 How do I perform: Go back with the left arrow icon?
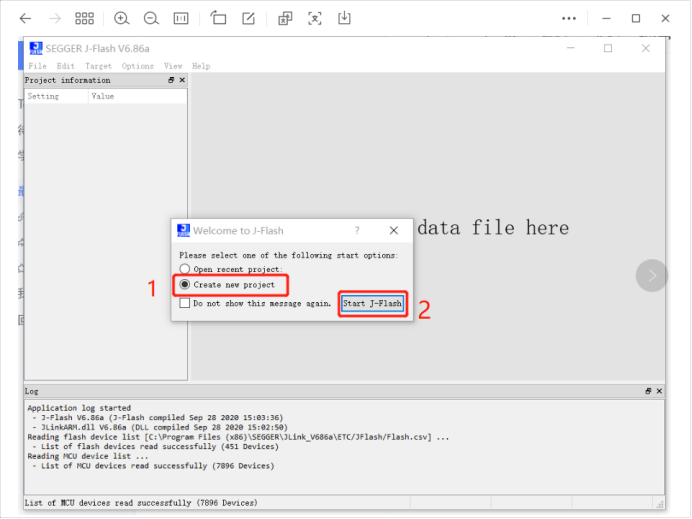pos(26,18)
